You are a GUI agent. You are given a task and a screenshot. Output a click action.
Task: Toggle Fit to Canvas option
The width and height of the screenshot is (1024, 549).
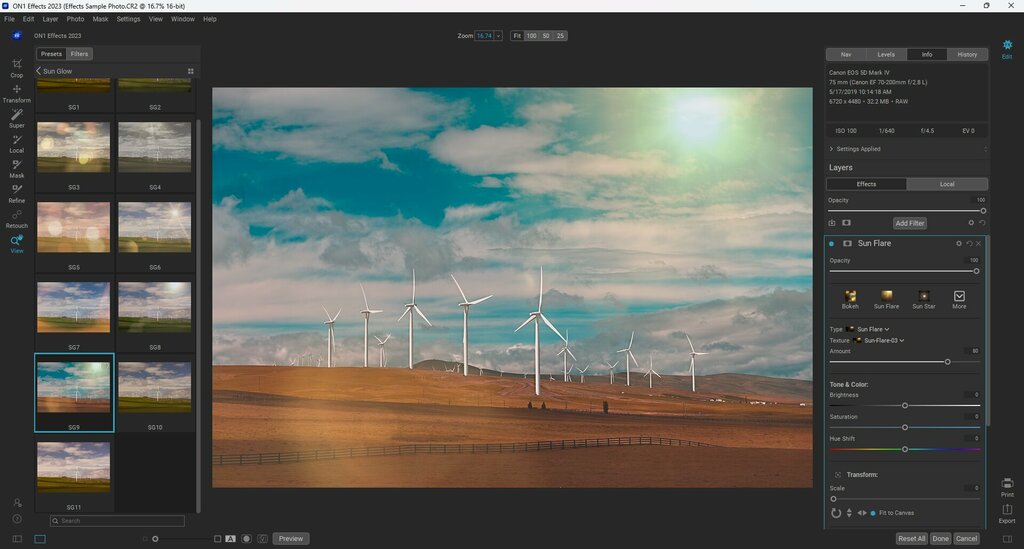(872, 513)
